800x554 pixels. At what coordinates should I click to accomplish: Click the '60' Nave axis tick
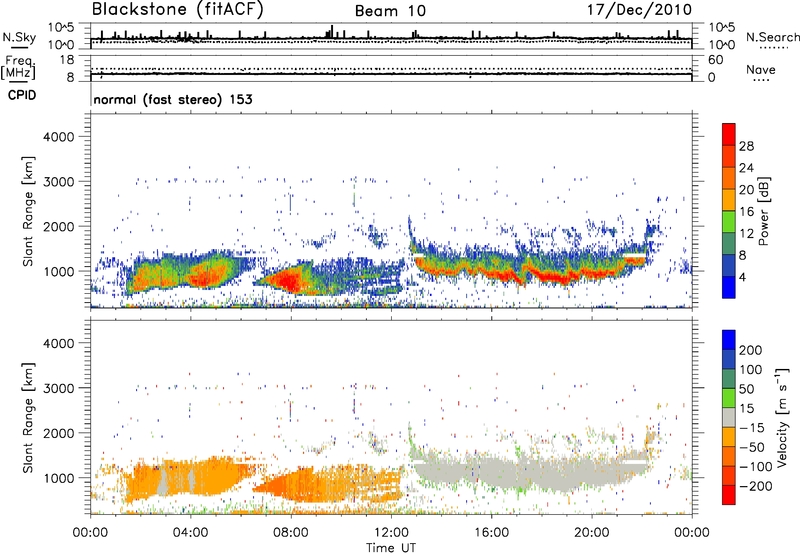[716, 60]
